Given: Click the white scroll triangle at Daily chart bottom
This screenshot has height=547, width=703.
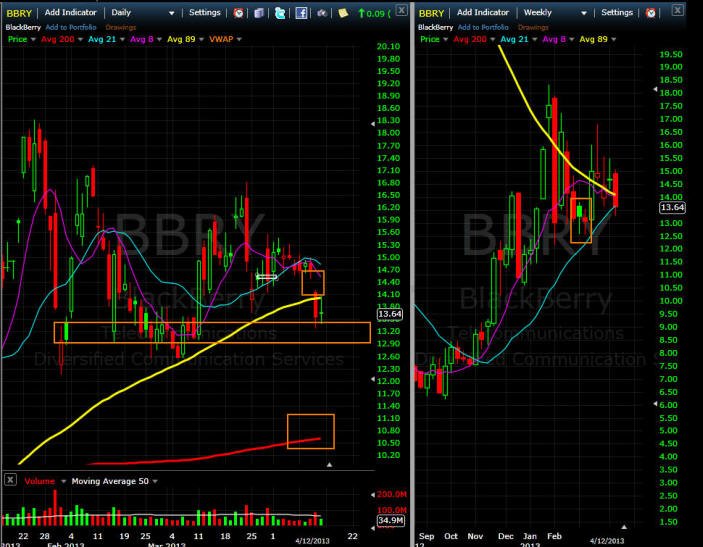Looking at the screenshot, I should click(329, 465).
